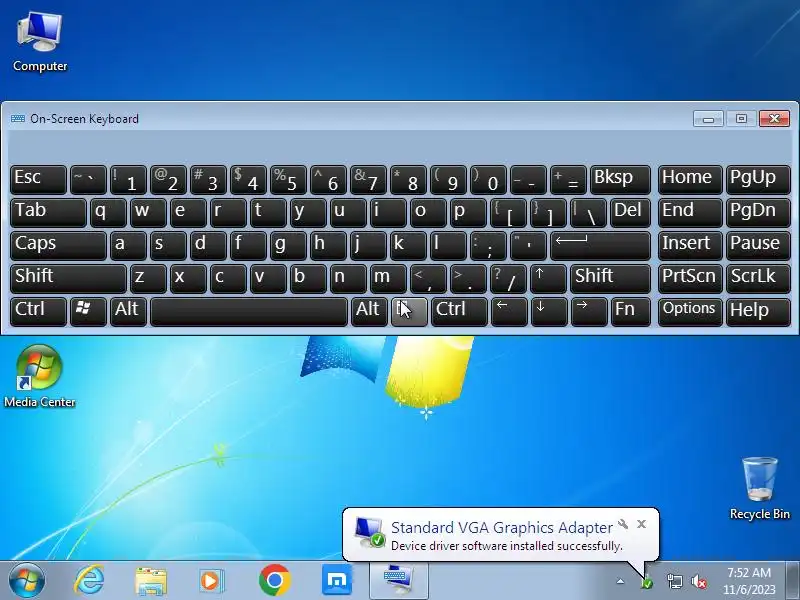
Task: Open the Computer desktop icon
Action: tap(40, 42)
